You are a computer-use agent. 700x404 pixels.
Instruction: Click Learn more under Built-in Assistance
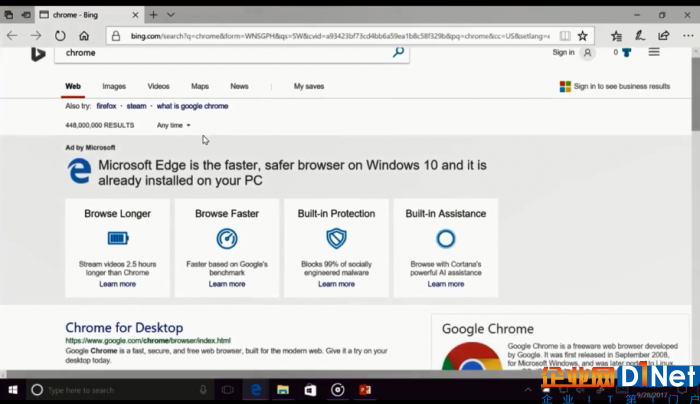pyautogui.click(x=446, y=284)
